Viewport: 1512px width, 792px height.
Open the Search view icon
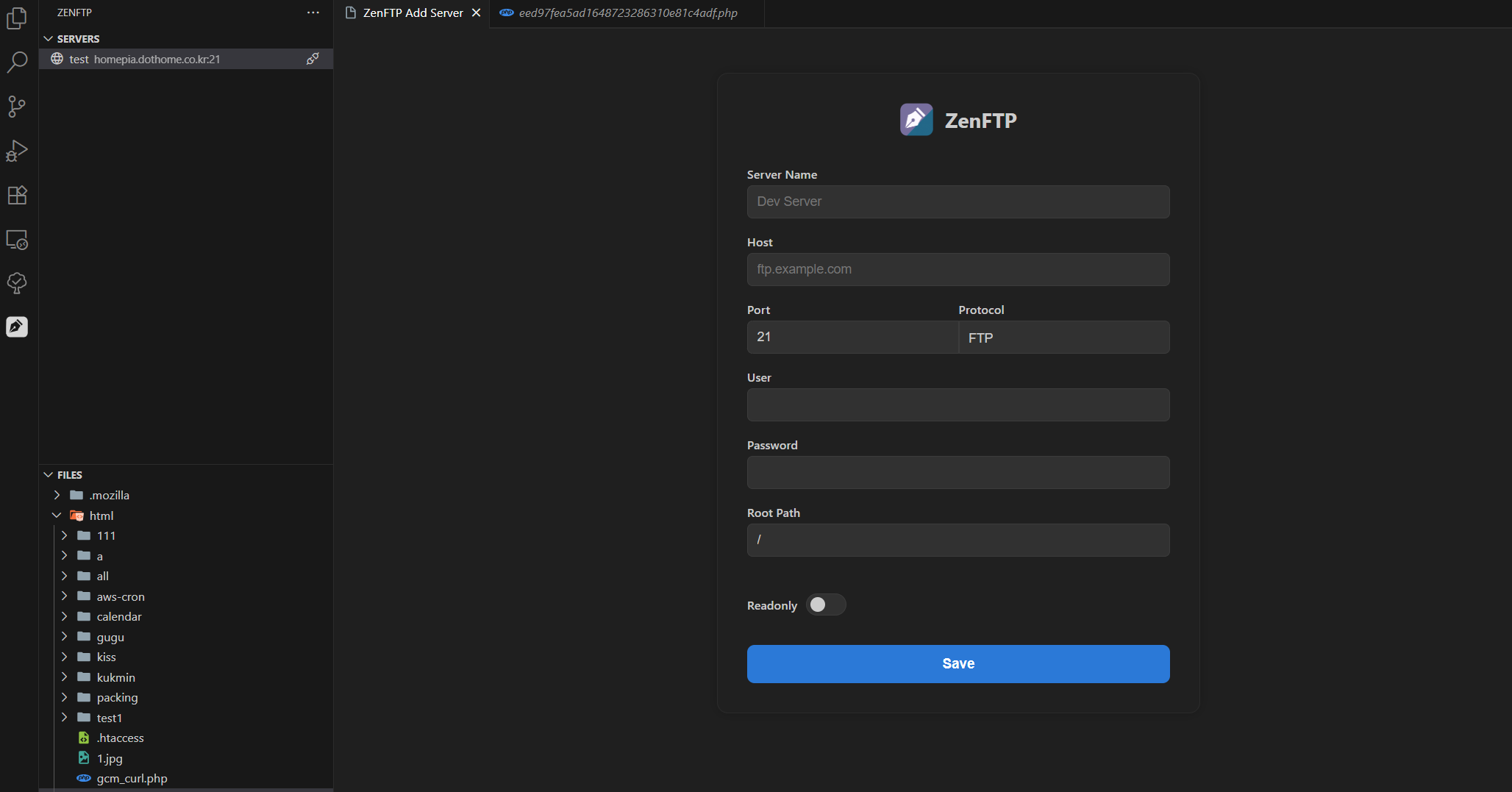coord(17,63)
